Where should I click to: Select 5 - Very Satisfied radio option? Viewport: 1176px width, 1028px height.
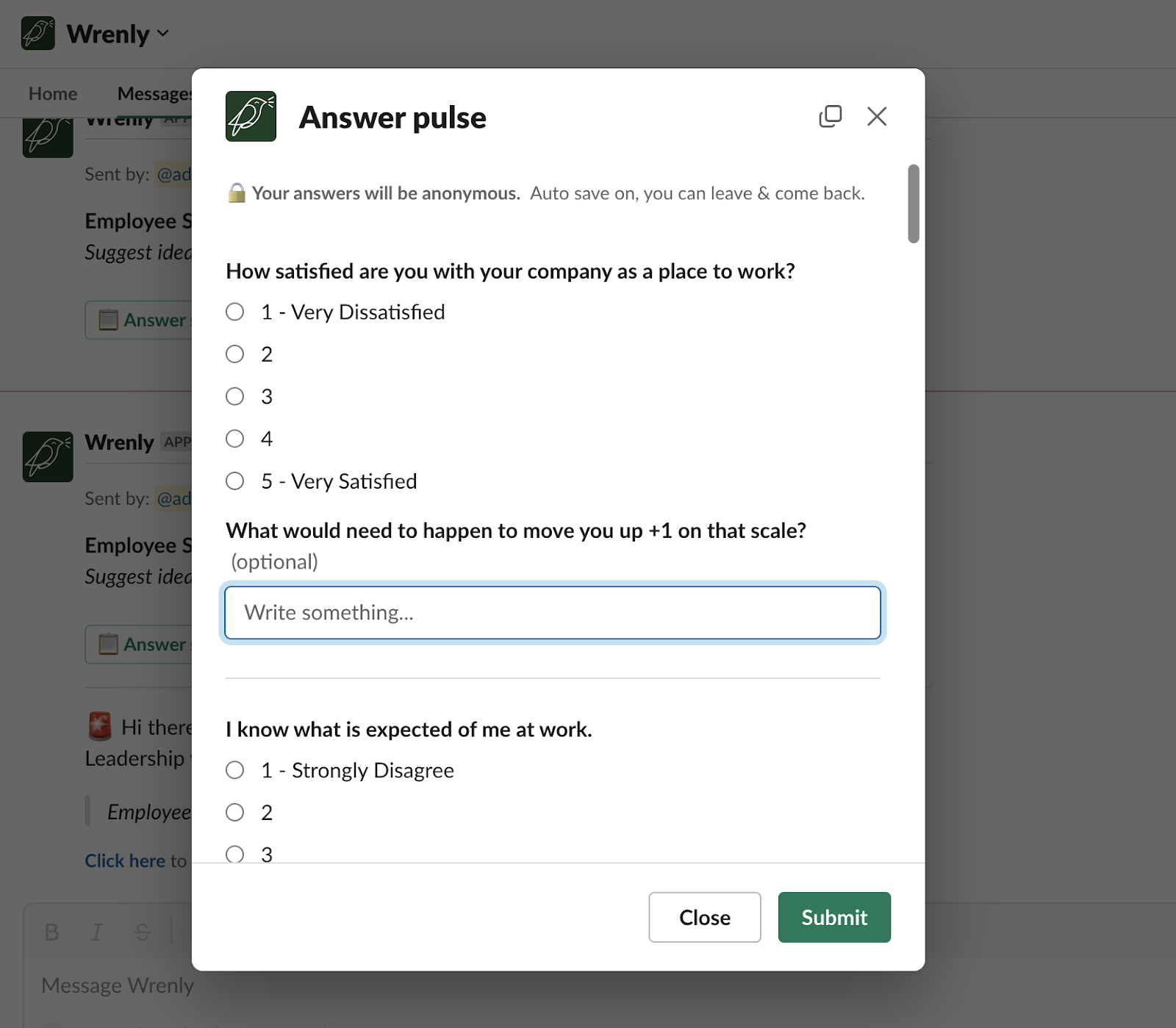click(x=234, y=481)
